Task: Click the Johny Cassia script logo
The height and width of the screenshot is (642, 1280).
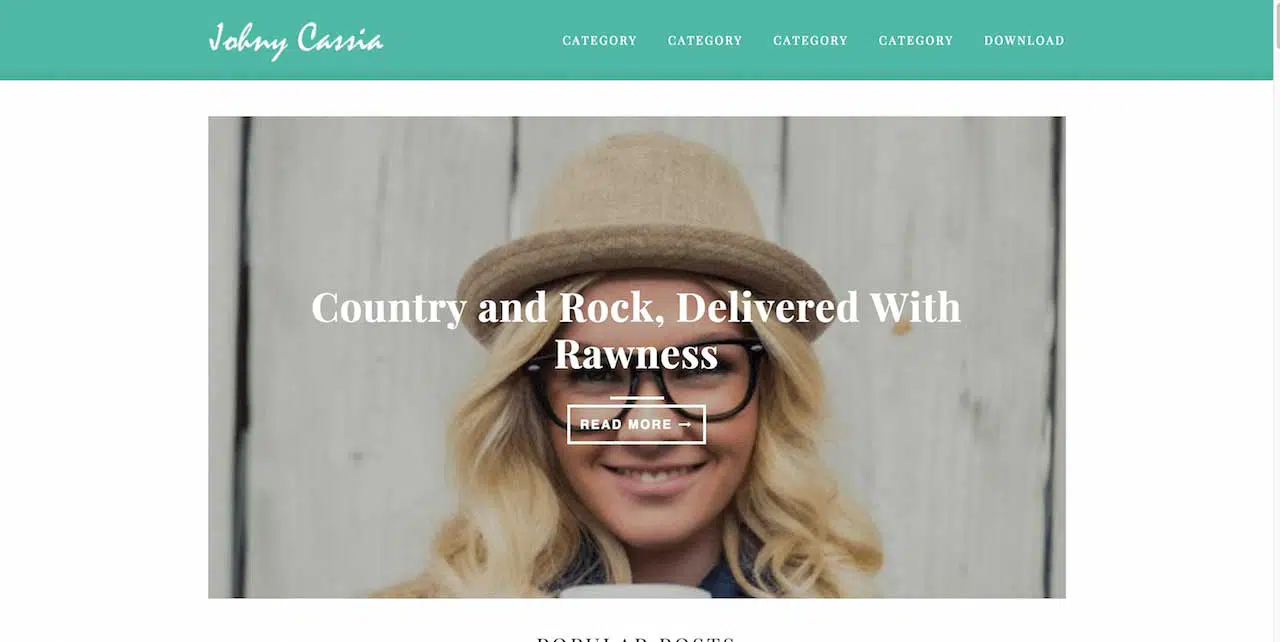Action: [x=295, y=41]
